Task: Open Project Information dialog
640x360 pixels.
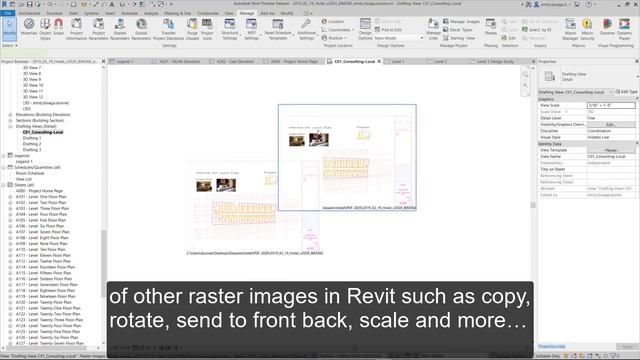Action: 76,29
